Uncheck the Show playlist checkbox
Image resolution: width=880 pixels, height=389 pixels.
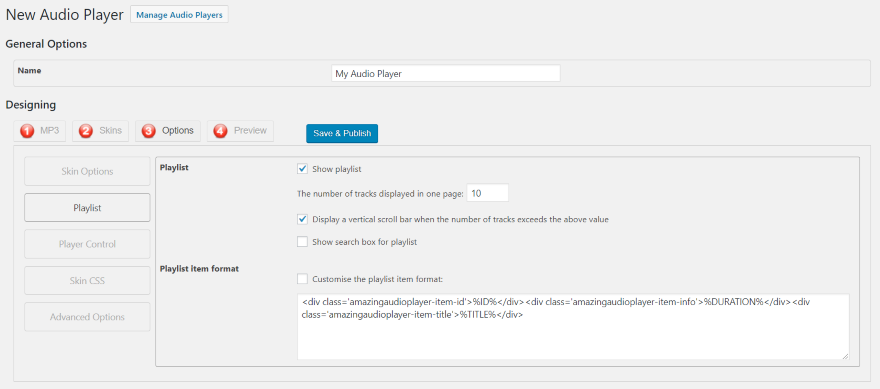point(302,168)
